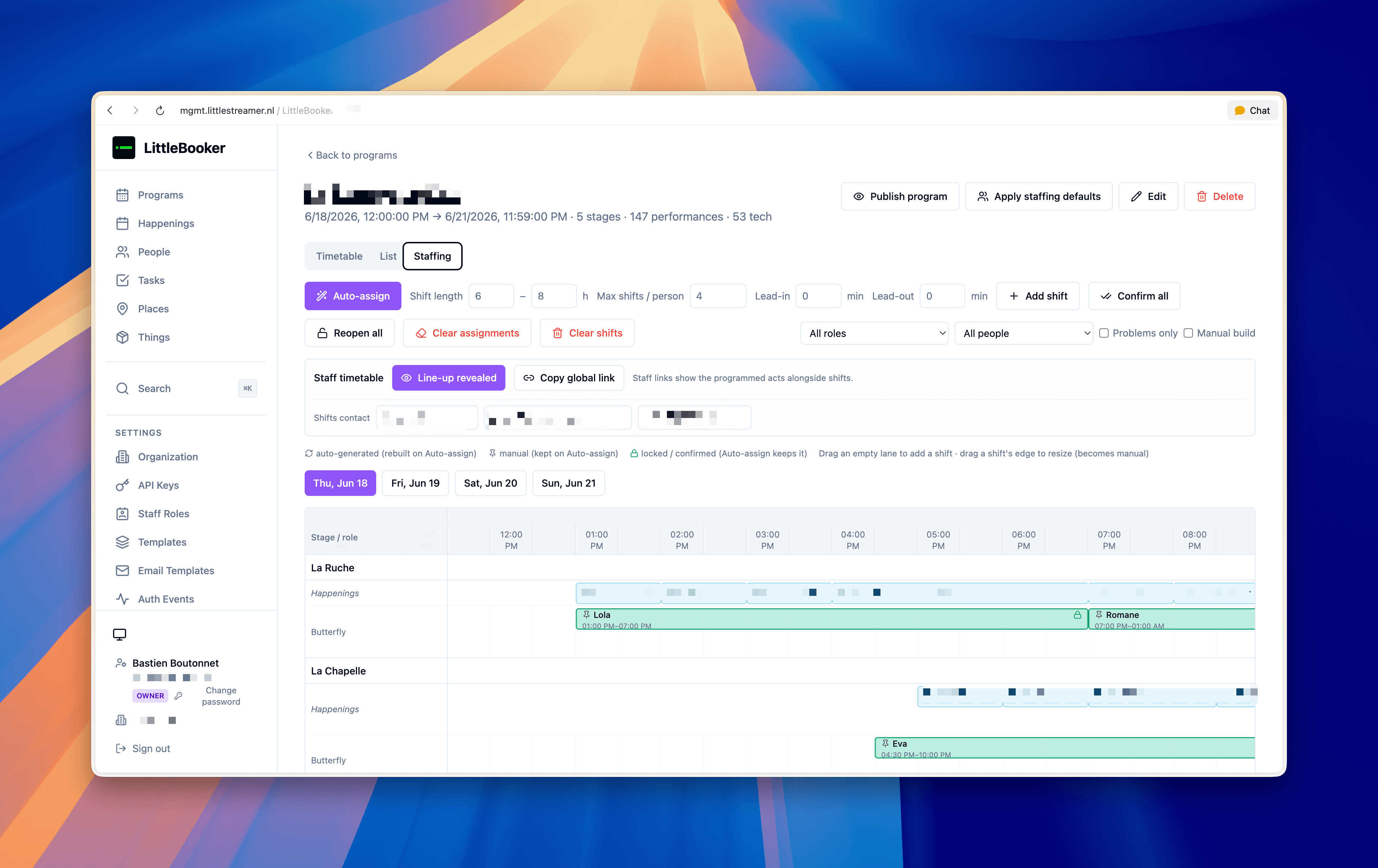Image resolution: width=1378 pixels, height=868 pixels.
Task: Select Eva's 04:30 PM–10:00 PM shift
Action: click(x=1065, y=748)
